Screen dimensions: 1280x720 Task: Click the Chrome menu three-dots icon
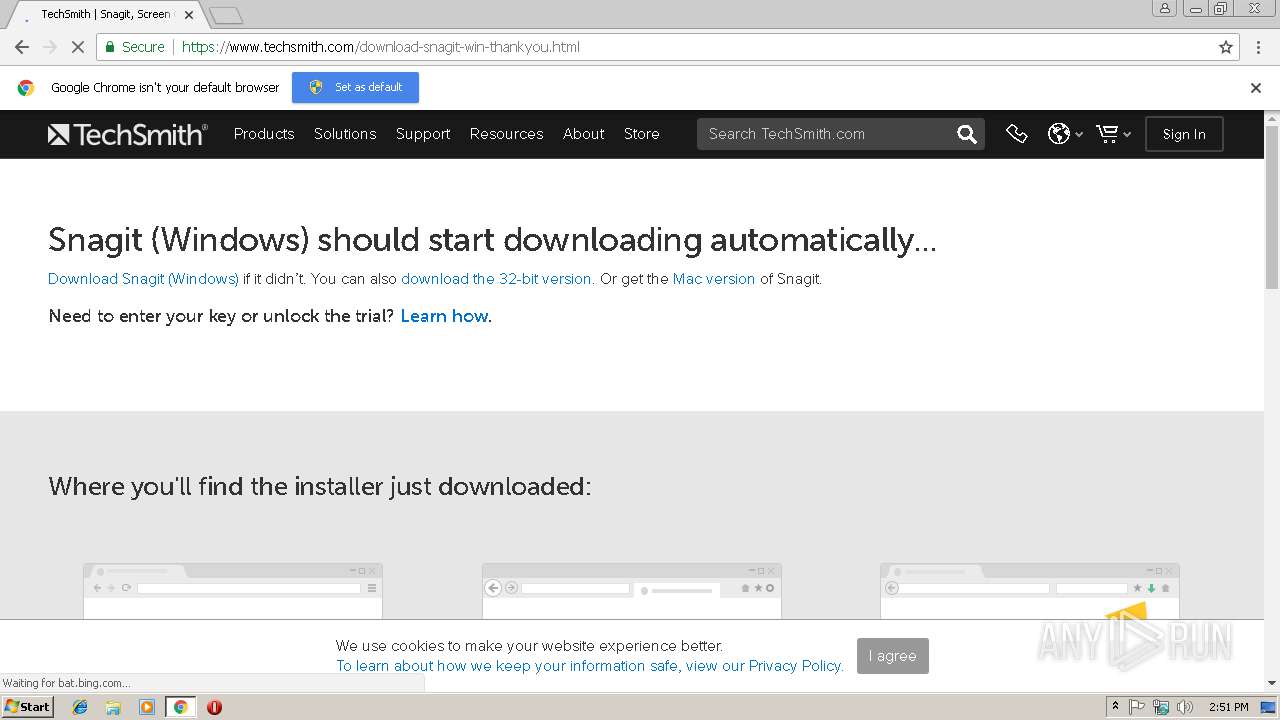(1257, 47)
